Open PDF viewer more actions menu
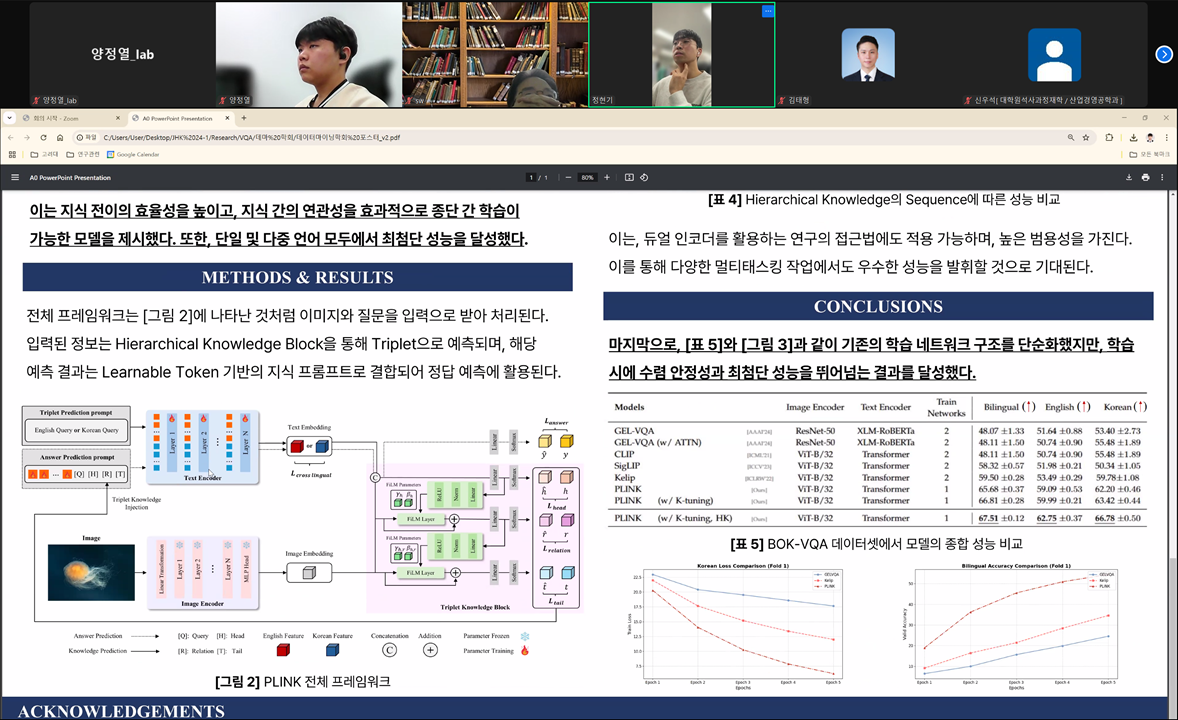Image resolution: width=1178 pixels, height=720 pixels. coord(1162,177)
